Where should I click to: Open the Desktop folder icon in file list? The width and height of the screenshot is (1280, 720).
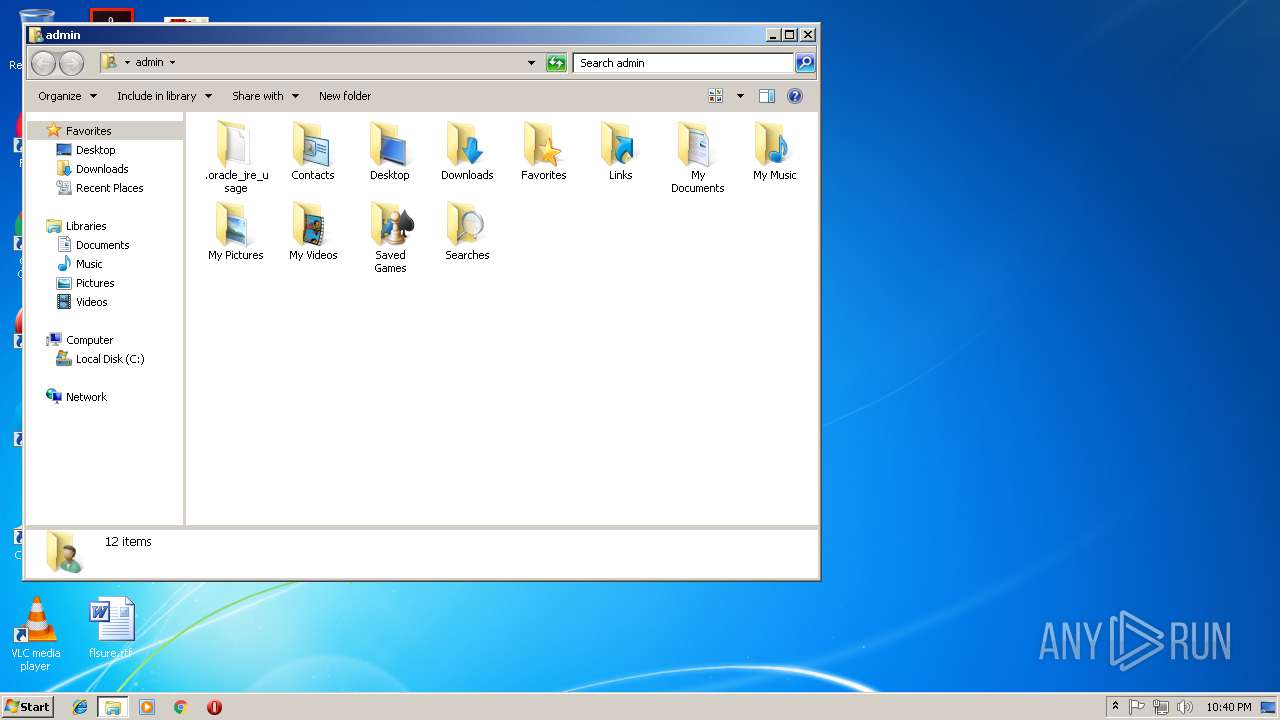390,151
